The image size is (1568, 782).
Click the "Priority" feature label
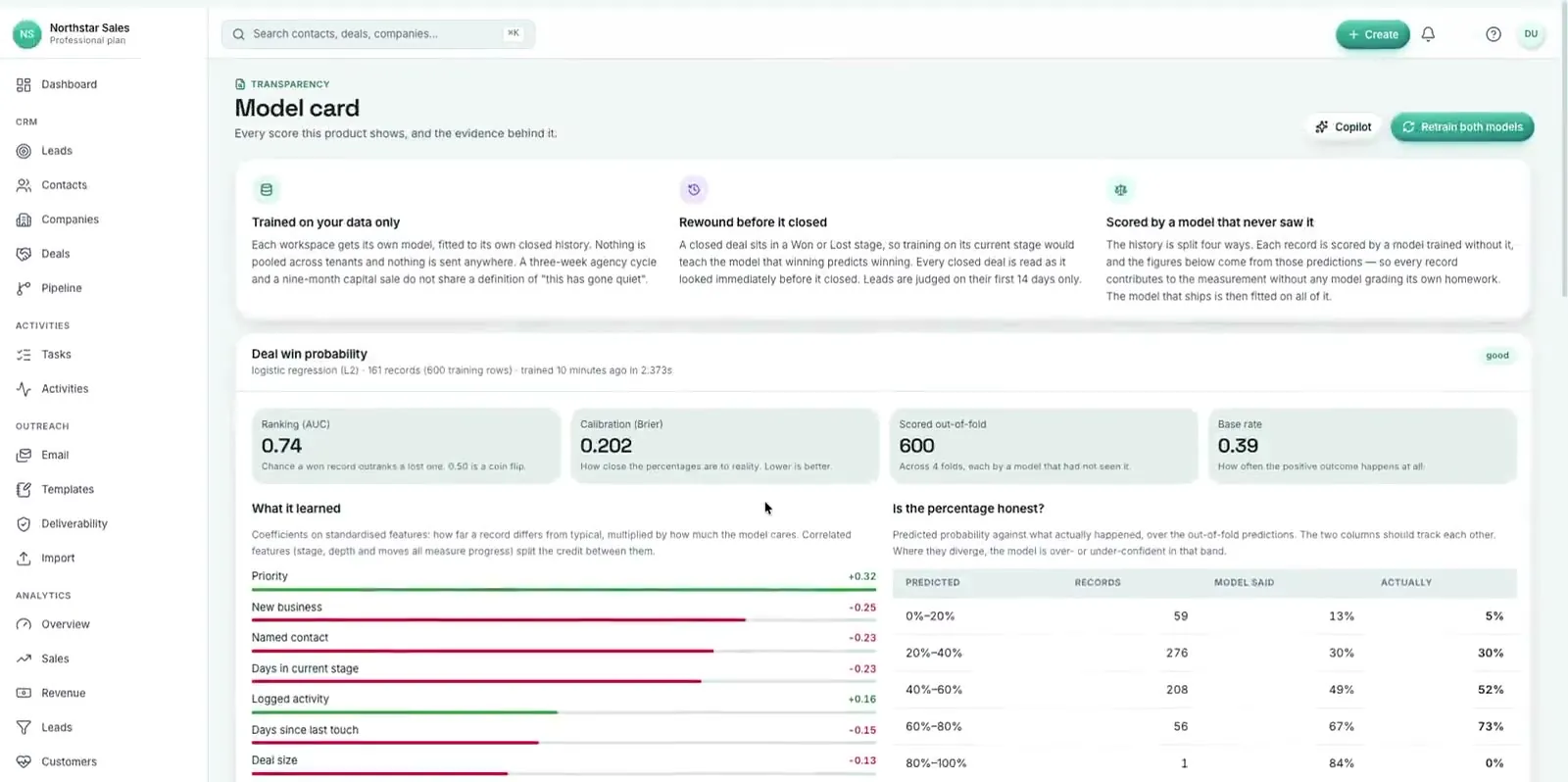(269, 576)
